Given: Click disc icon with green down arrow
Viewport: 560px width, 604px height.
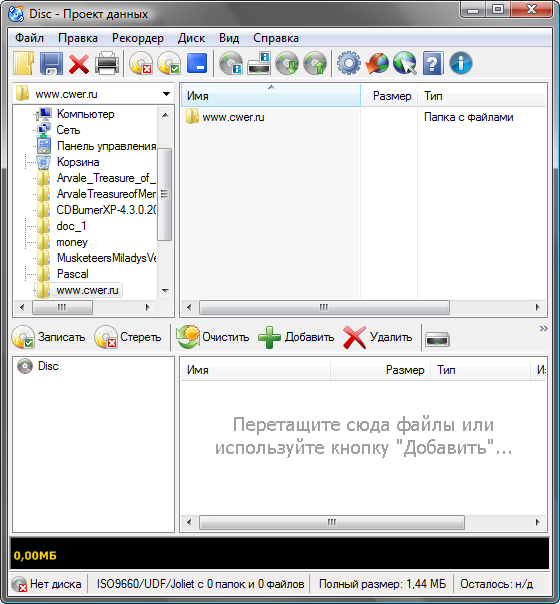Looking at the screenshot, I should click(x=287, y=63).
